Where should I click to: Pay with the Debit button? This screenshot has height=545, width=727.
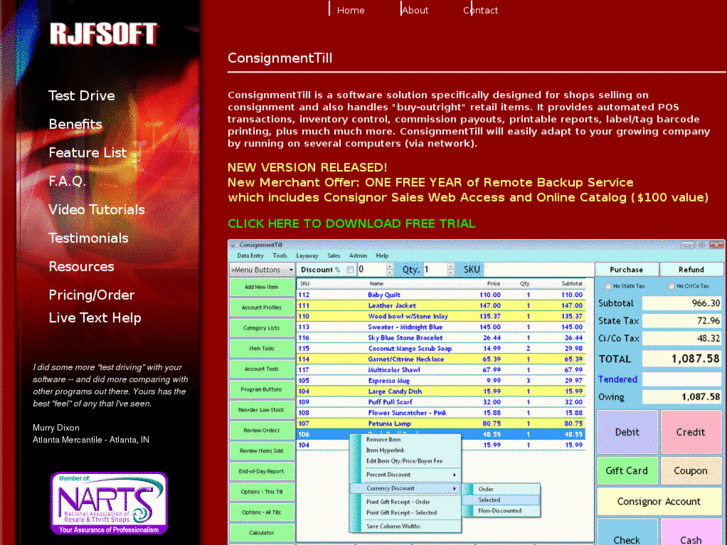coord(627,432)
